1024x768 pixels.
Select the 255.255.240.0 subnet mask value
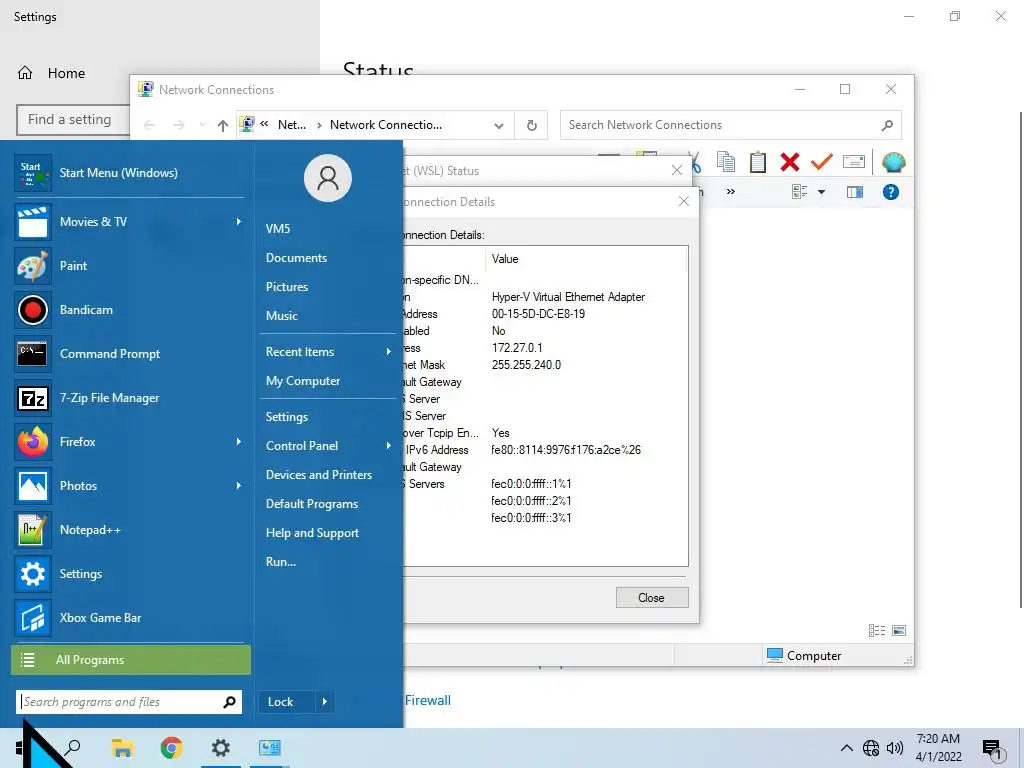click(x=526, y=364)
